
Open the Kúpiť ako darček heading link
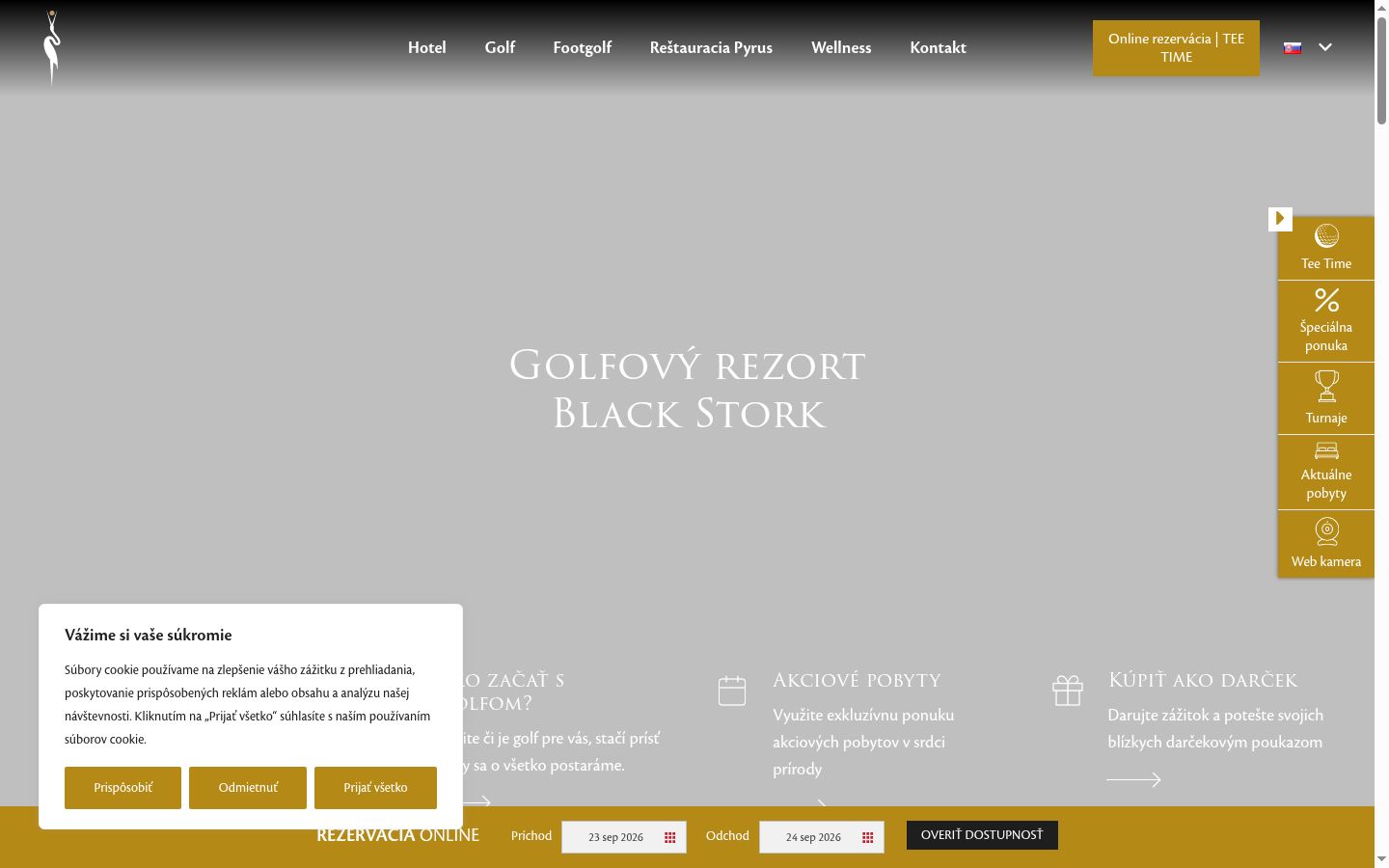[1203, 680]
